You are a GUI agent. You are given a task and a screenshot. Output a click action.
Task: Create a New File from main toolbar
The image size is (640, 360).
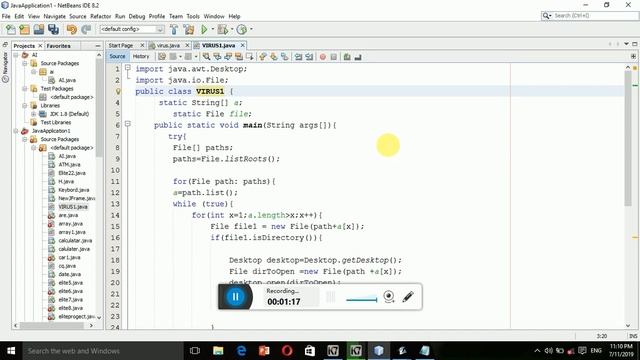coord(11,29)
